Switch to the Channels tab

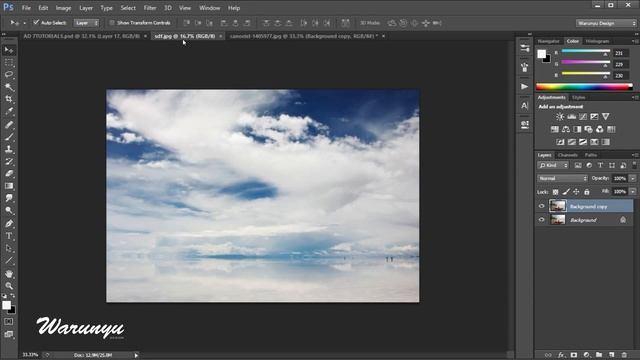click(567, 155)
